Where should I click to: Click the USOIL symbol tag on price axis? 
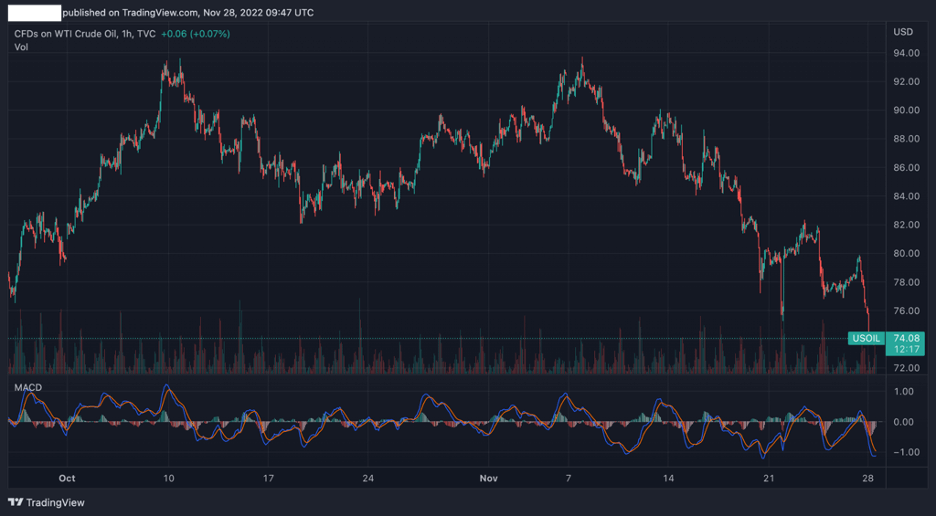pos(865,339)
